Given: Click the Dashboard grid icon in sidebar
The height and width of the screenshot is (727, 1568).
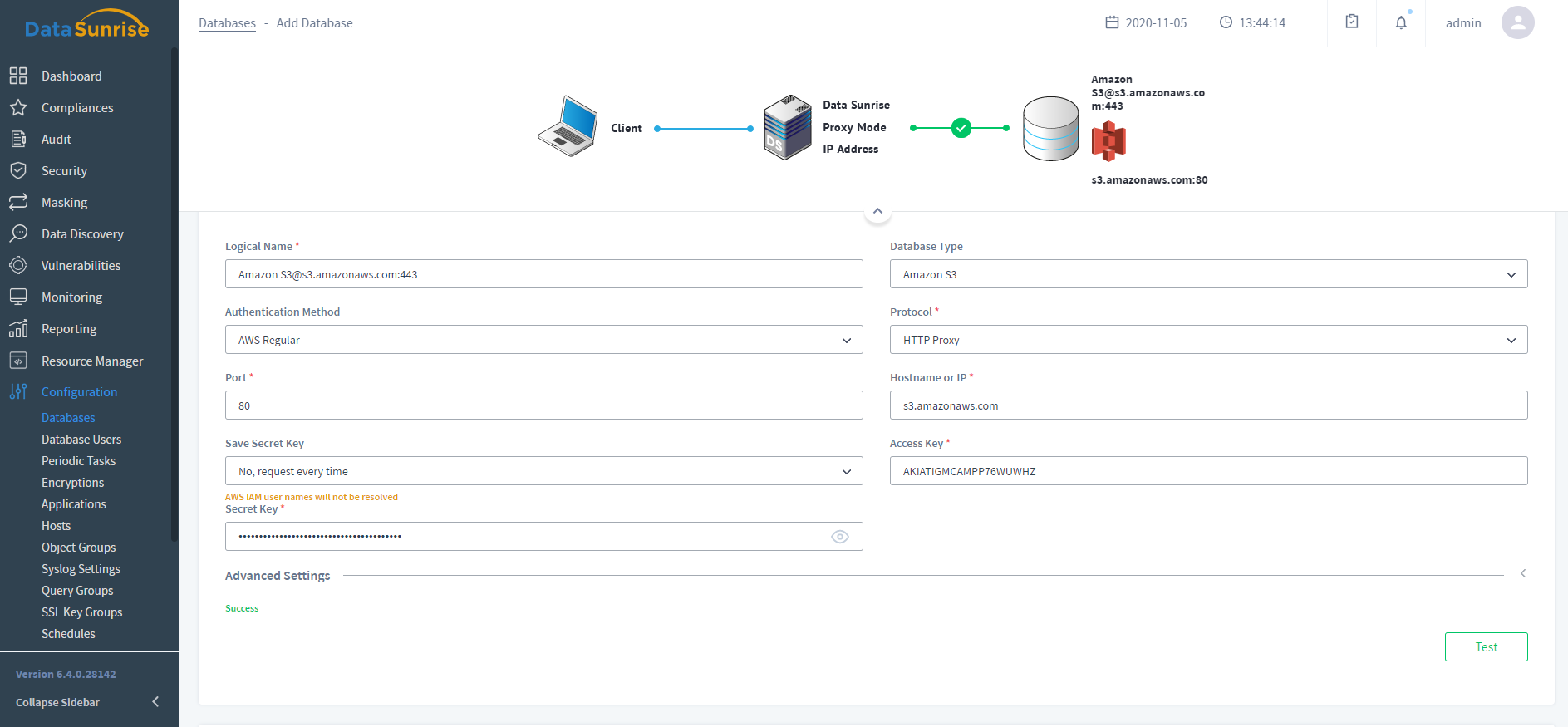Looking at the screenshot, I should point(18,76).
